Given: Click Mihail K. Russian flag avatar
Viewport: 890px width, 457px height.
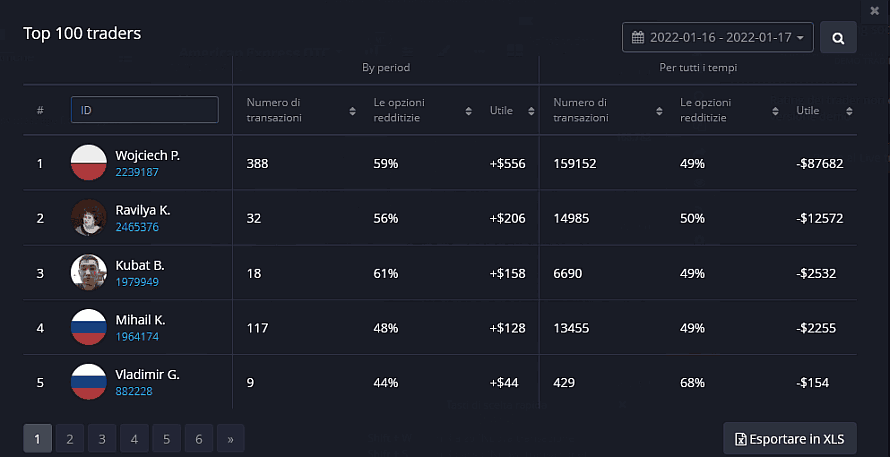Looking at the screenshot, I should [89, 327].
